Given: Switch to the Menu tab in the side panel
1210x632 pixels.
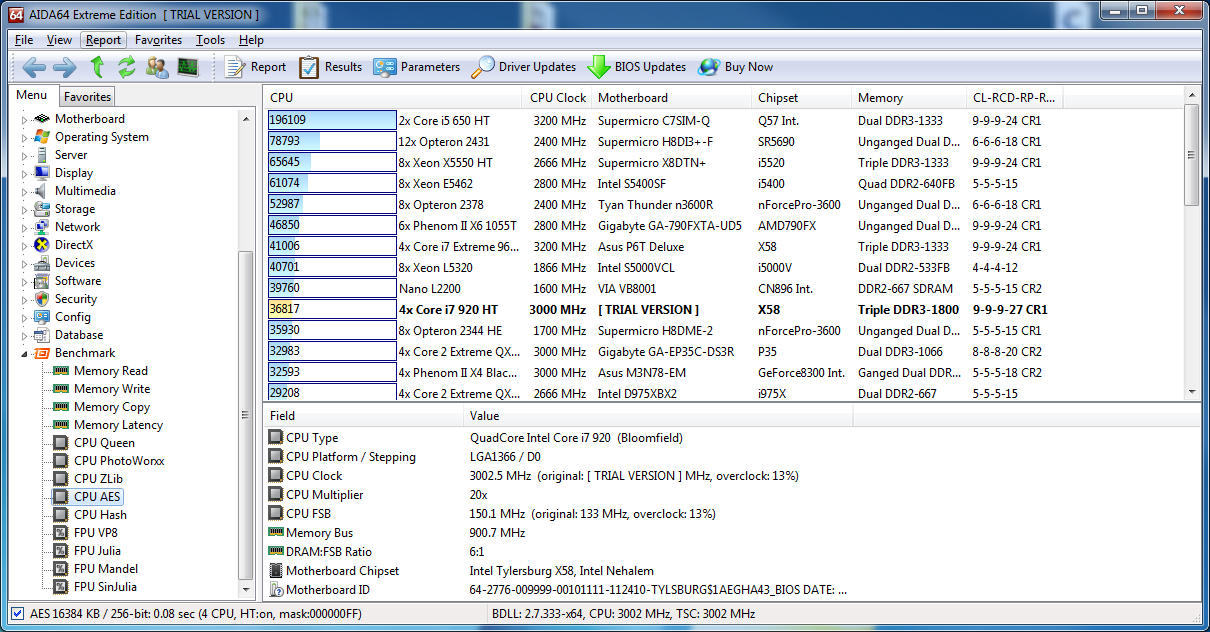Looking at the screenshot, I should click(x=32, y=96).
